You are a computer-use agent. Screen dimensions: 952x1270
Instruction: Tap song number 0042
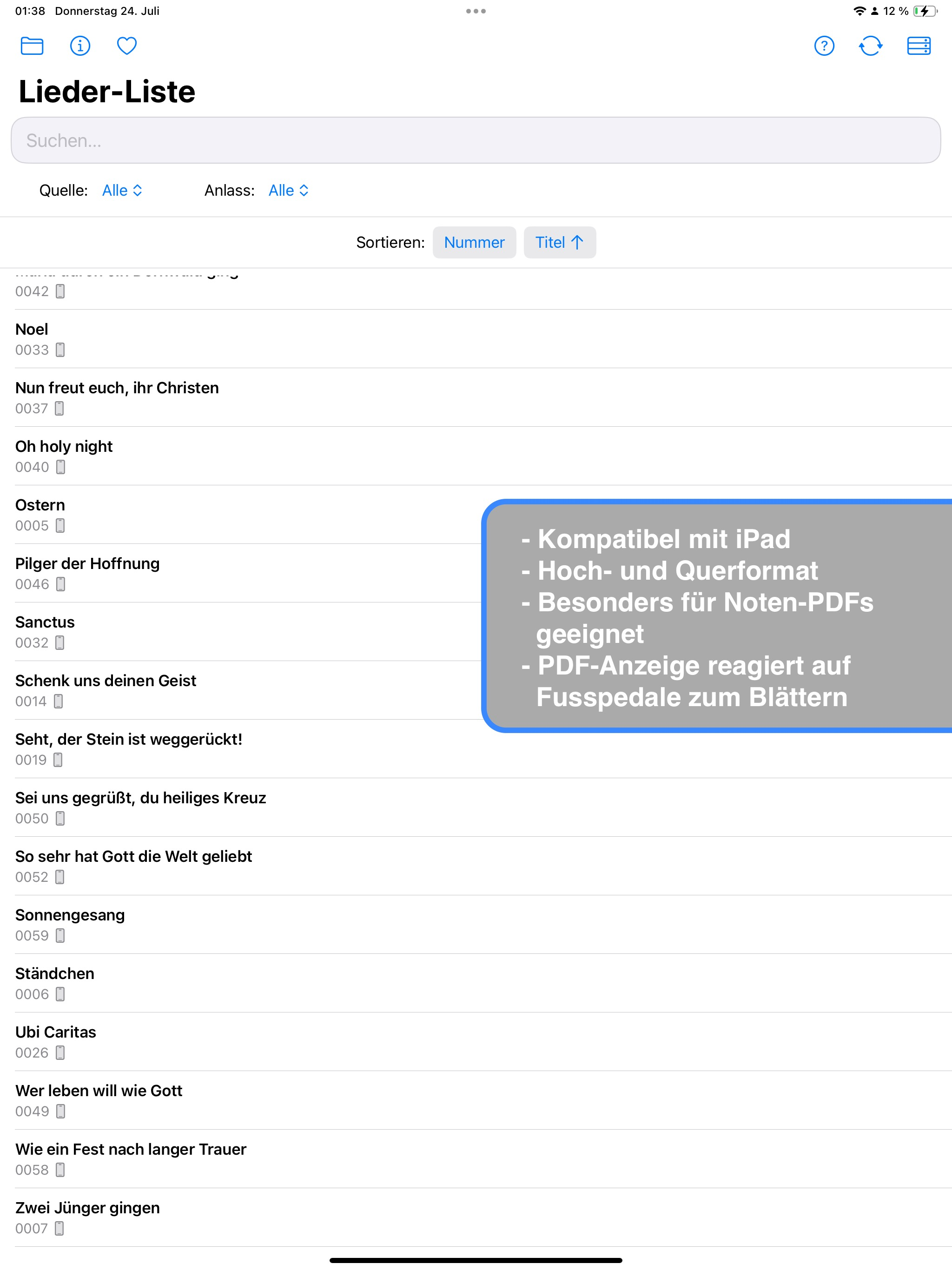[x=32, y=291]
